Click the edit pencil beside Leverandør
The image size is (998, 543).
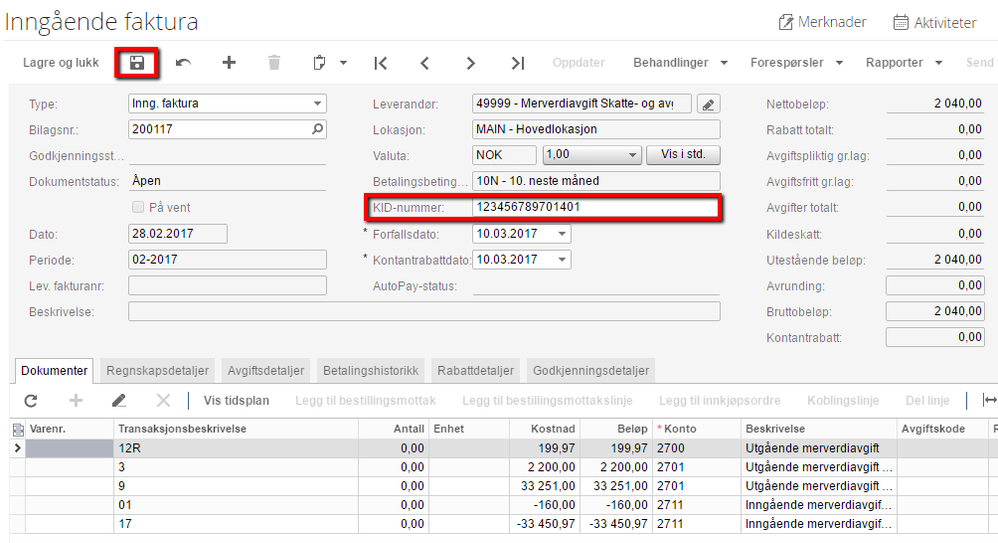(x=708, y=104)
